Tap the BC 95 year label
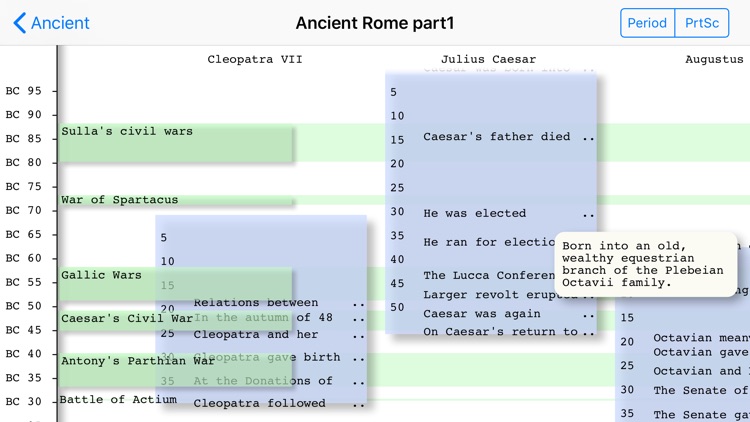Image resolution: width=750 pixels, height=422 pixels. point(23,91)
